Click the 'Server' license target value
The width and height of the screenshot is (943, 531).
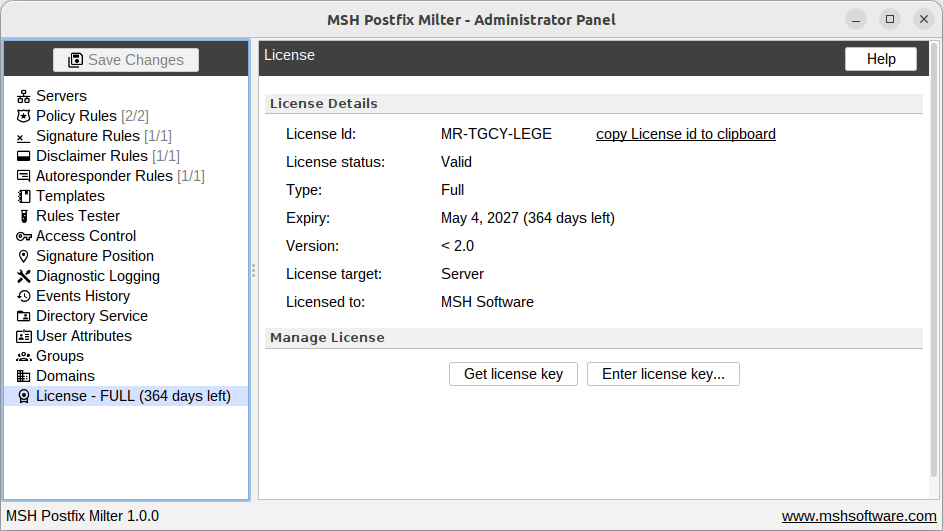pyautogui.click(x=462, y=274)
